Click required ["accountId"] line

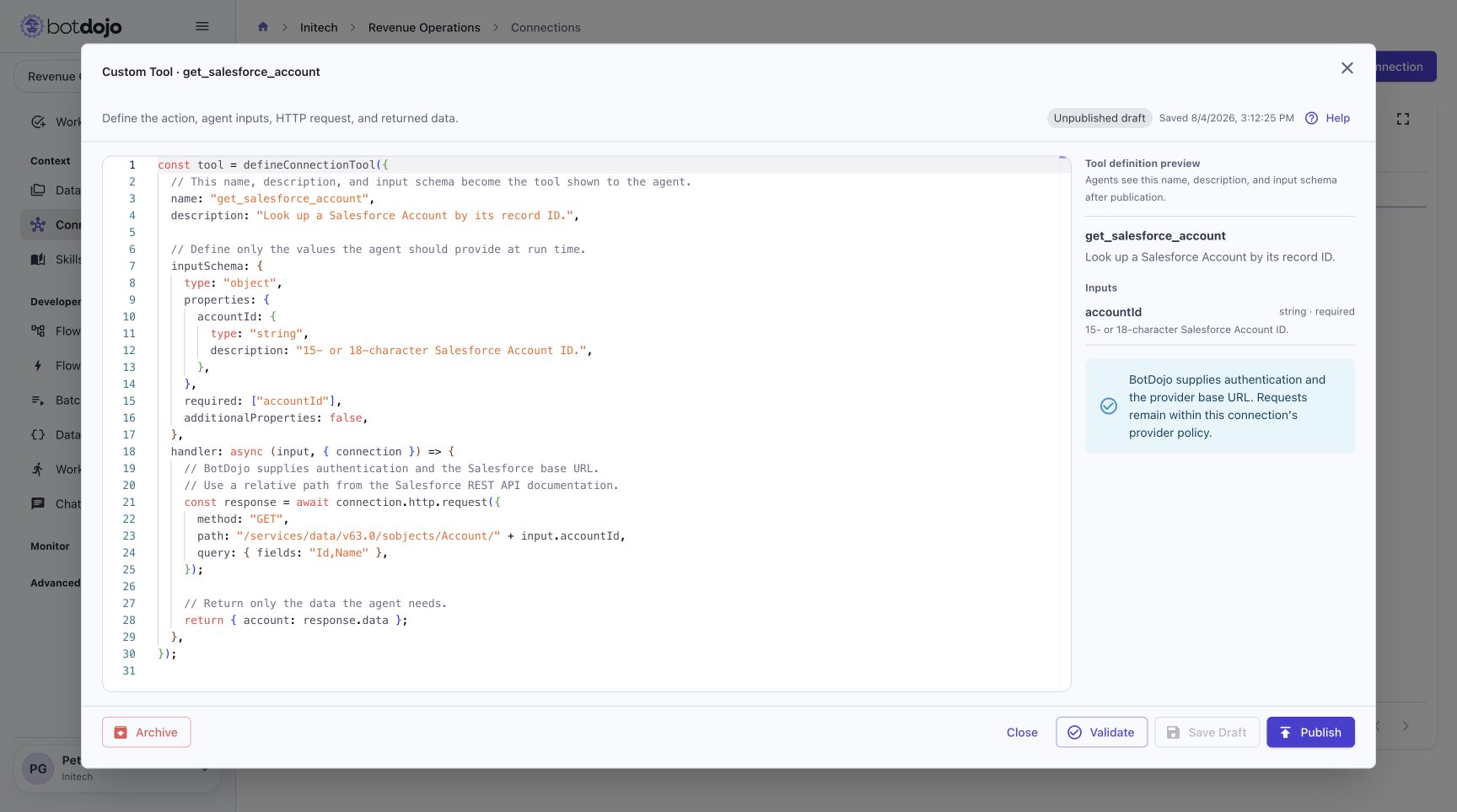263,401
